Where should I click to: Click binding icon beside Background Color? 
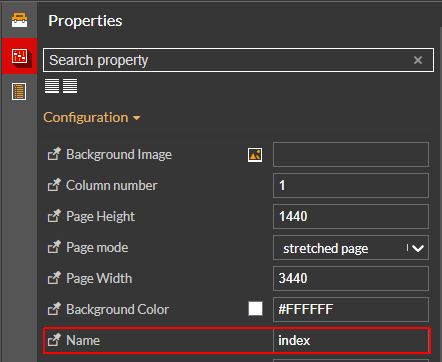54,309
